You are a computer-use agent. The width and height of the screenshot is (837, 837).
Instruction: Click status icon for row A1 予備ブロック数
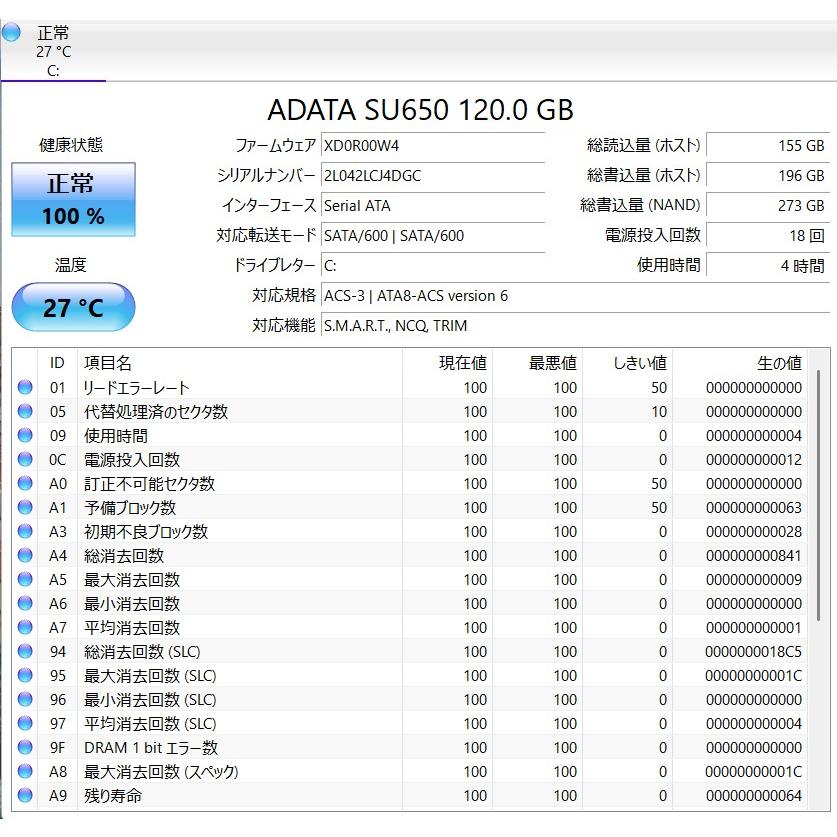(x=25, y=507)
